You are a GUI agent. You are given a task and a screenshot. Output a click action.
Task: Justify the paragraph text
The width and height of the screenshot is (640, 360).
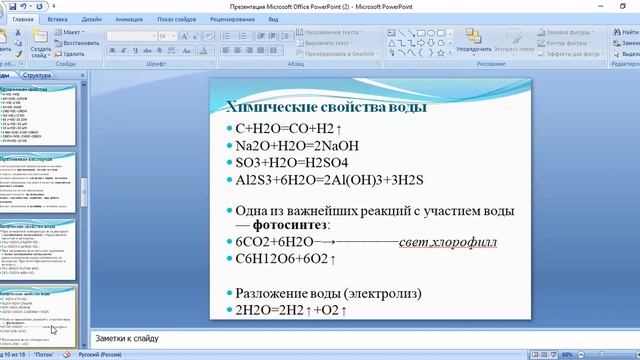coord(261,51)
